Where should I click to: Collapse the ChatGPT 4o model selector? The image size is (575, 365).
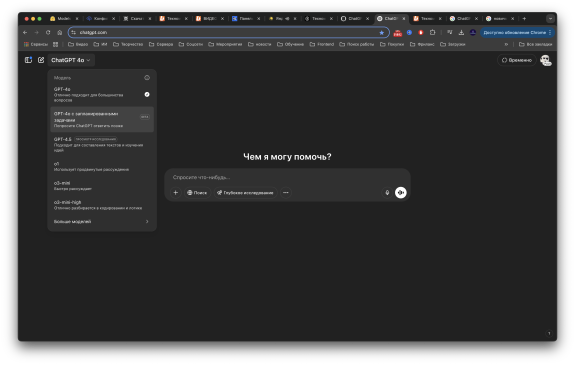point(71,60)
